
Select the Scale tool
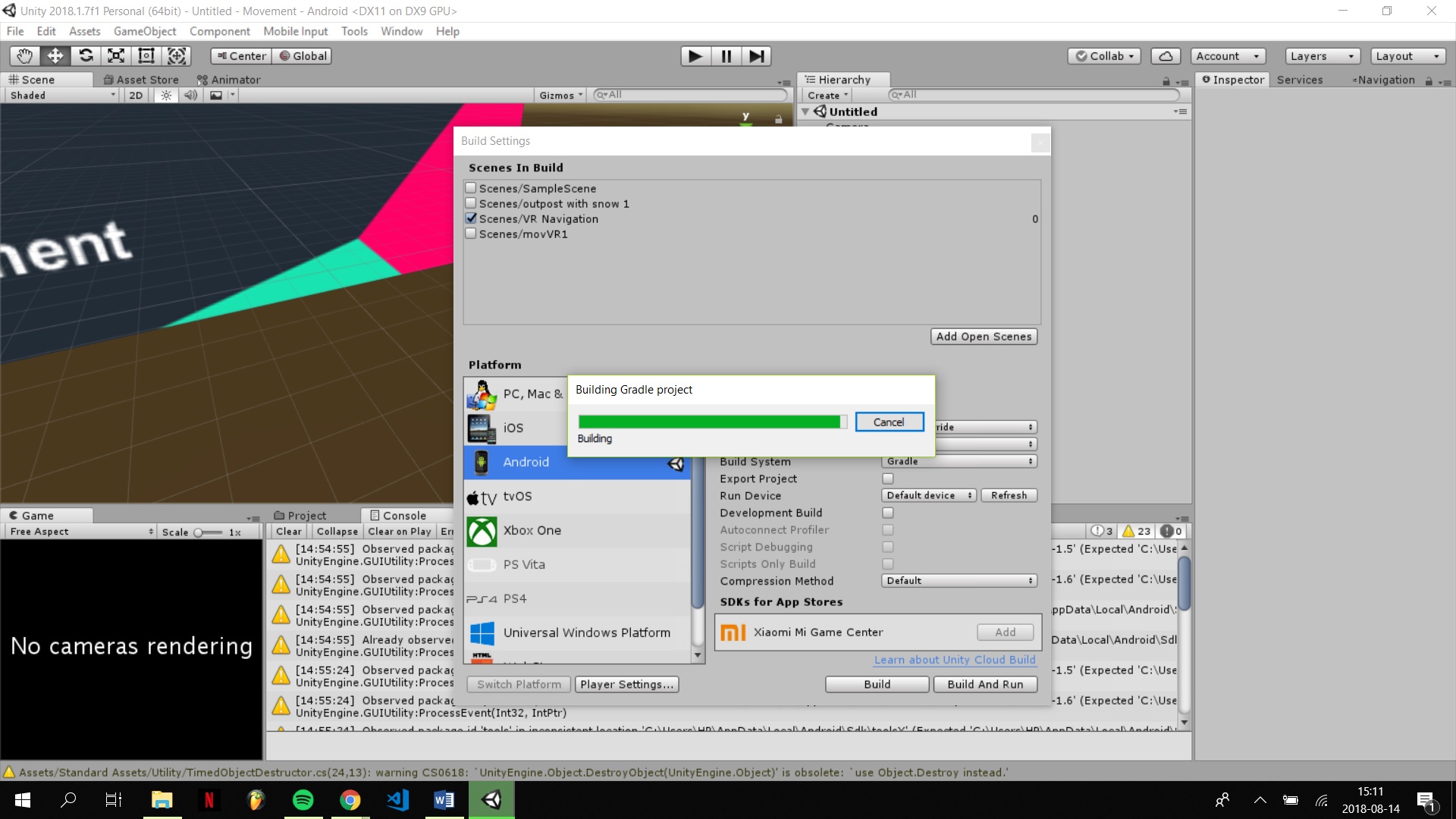pos(115,55)
